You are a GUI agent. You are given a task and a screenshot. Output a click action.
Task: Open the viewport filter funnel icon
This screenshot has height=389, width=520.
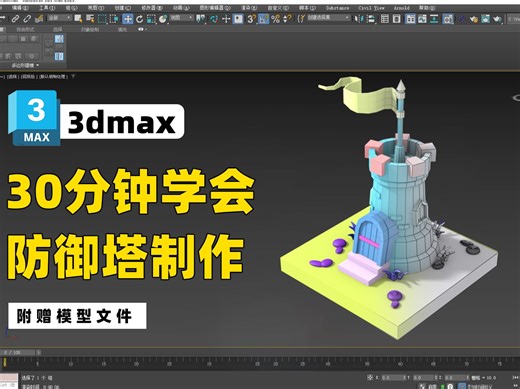73,76
